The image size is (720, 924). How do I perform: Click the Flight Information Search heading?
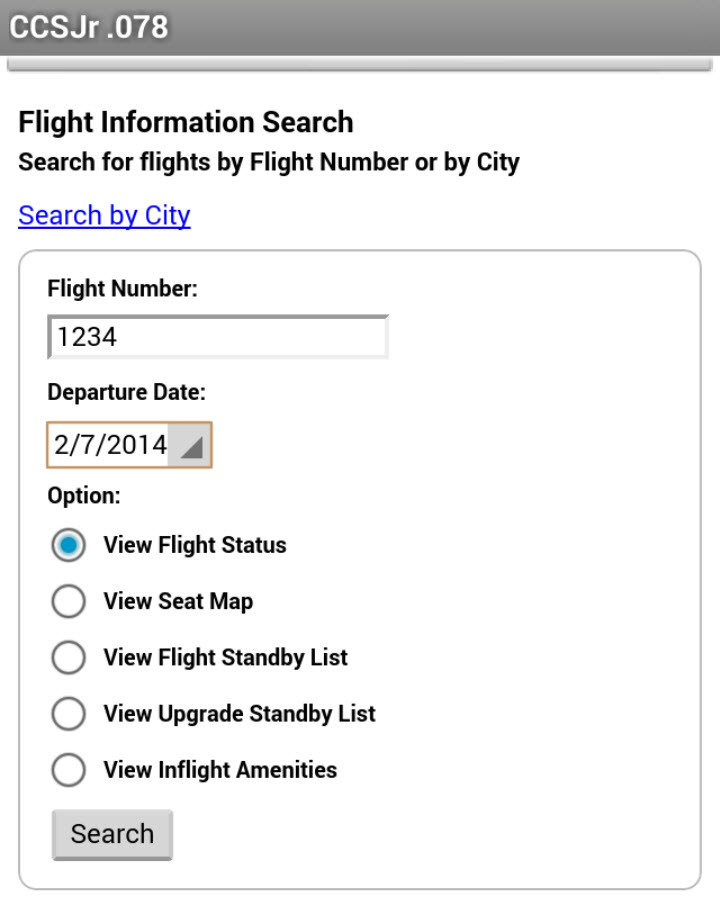click(x=186, y=123)
